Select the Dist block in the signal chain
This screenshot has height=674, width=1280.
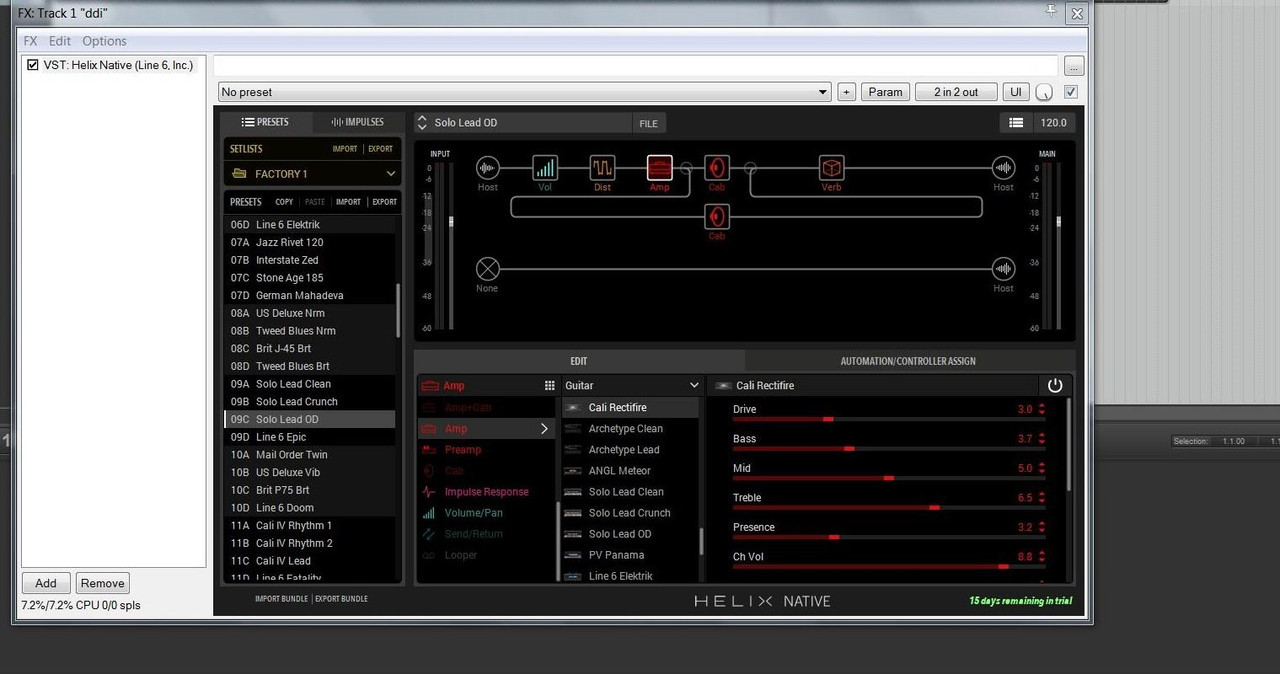tap(602, 167)
